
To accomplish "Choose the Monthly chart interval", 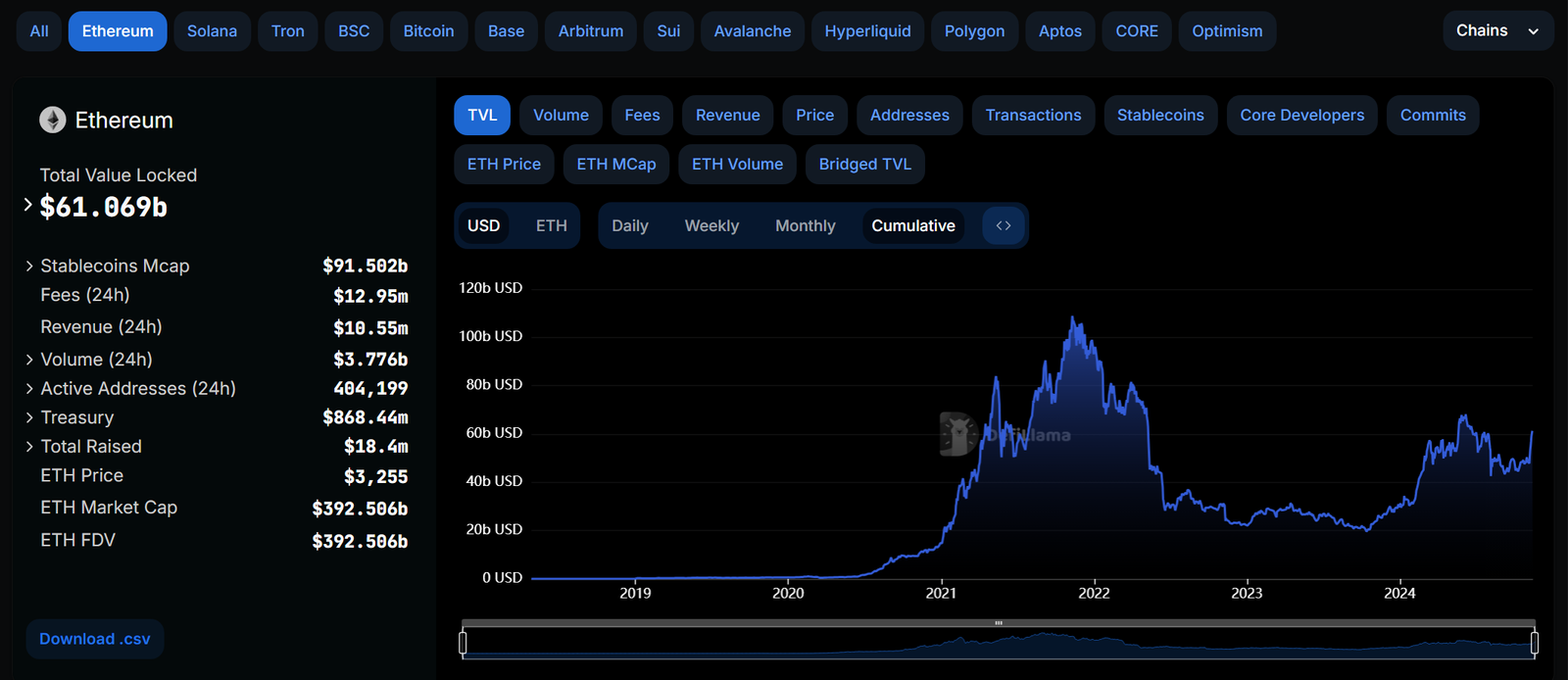I will [x=806, y=225].
